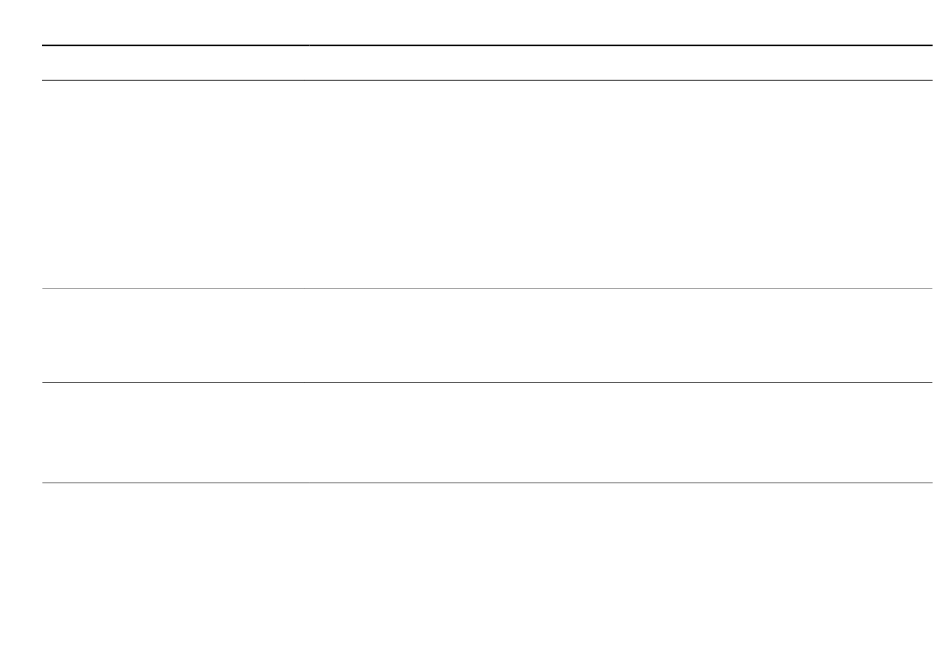
Task: Click the dark divider line below the second row
Action: coord(487,382)
